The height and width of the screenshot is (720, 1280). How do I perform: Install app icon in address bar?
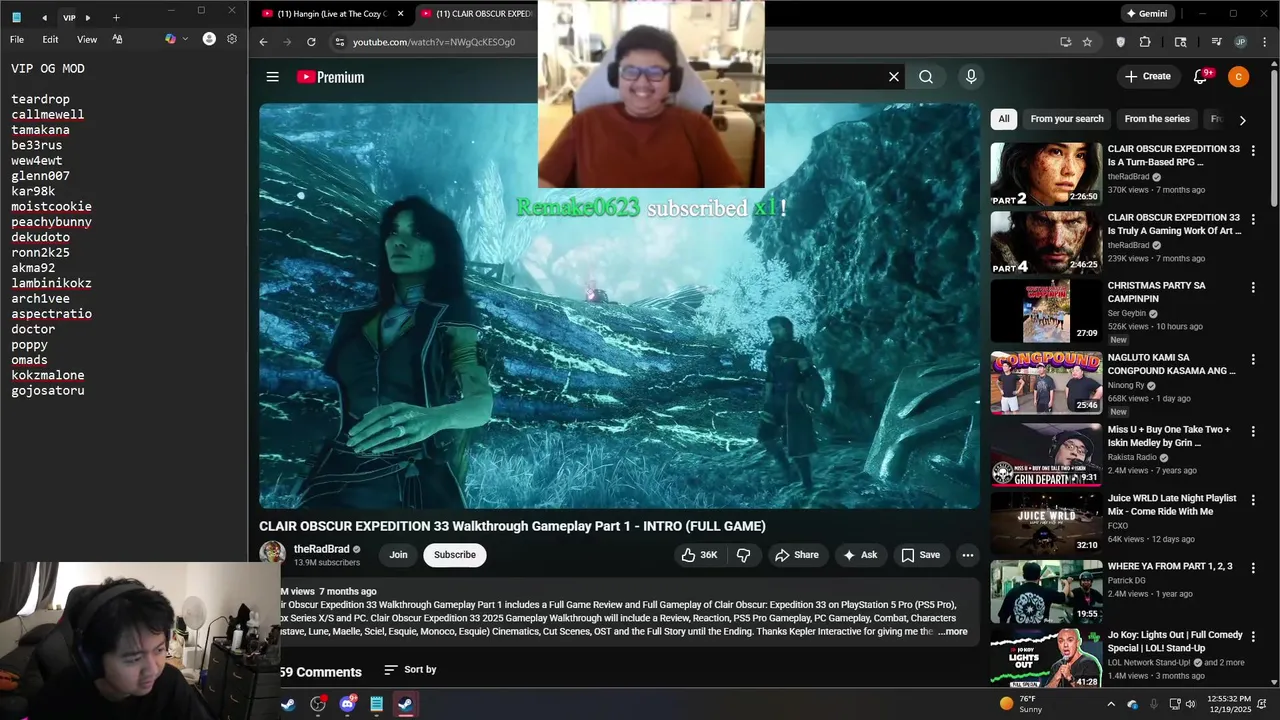point(1065,42)
